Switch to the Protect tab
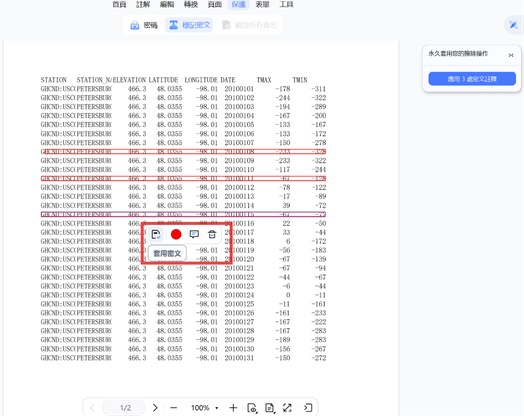524x416 pixels. pyautogui.click(x=239, y=4)
